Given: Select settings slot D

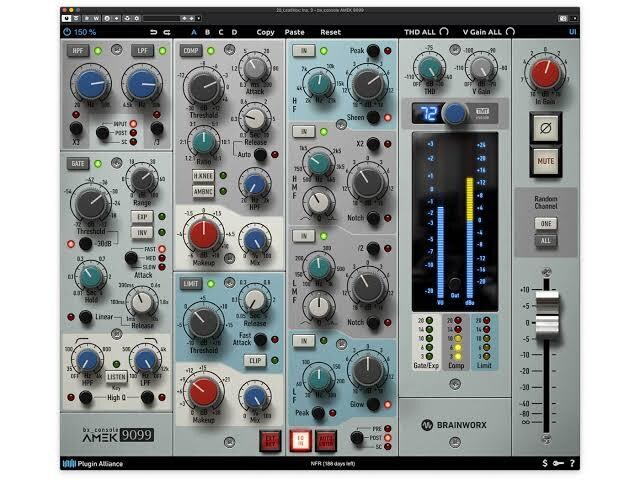Looking at the screenshot, I should [234, 32].
